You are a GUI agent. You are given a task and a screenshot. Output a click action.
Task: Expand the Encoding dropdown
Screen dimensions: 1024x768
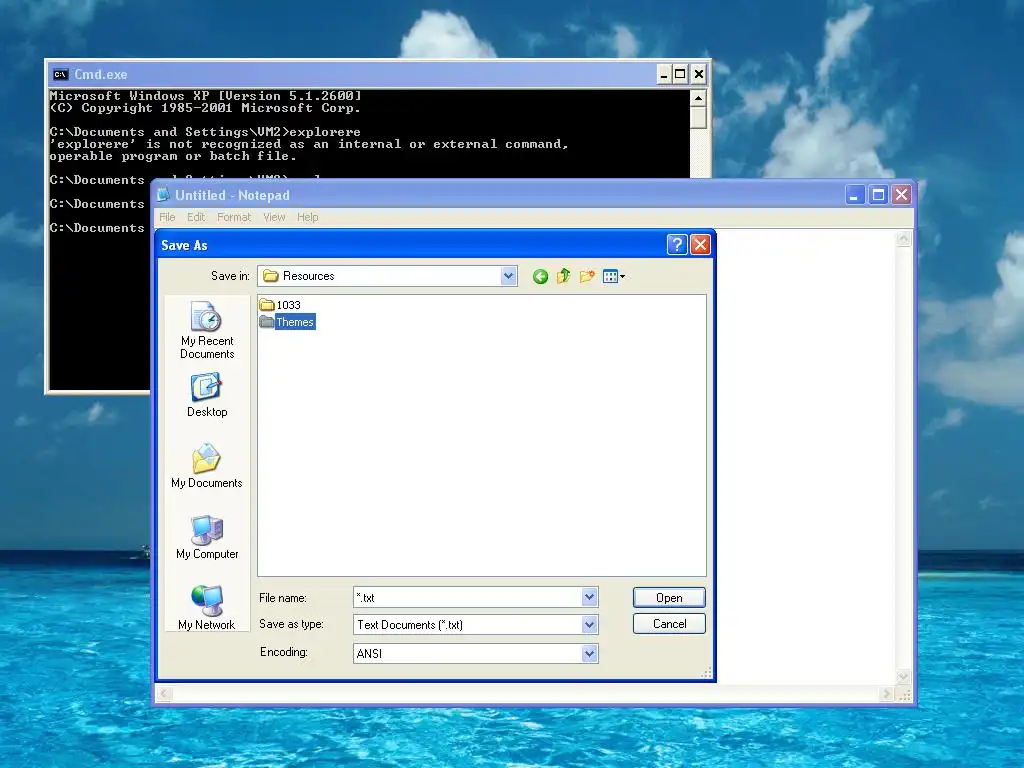(589, 653)
